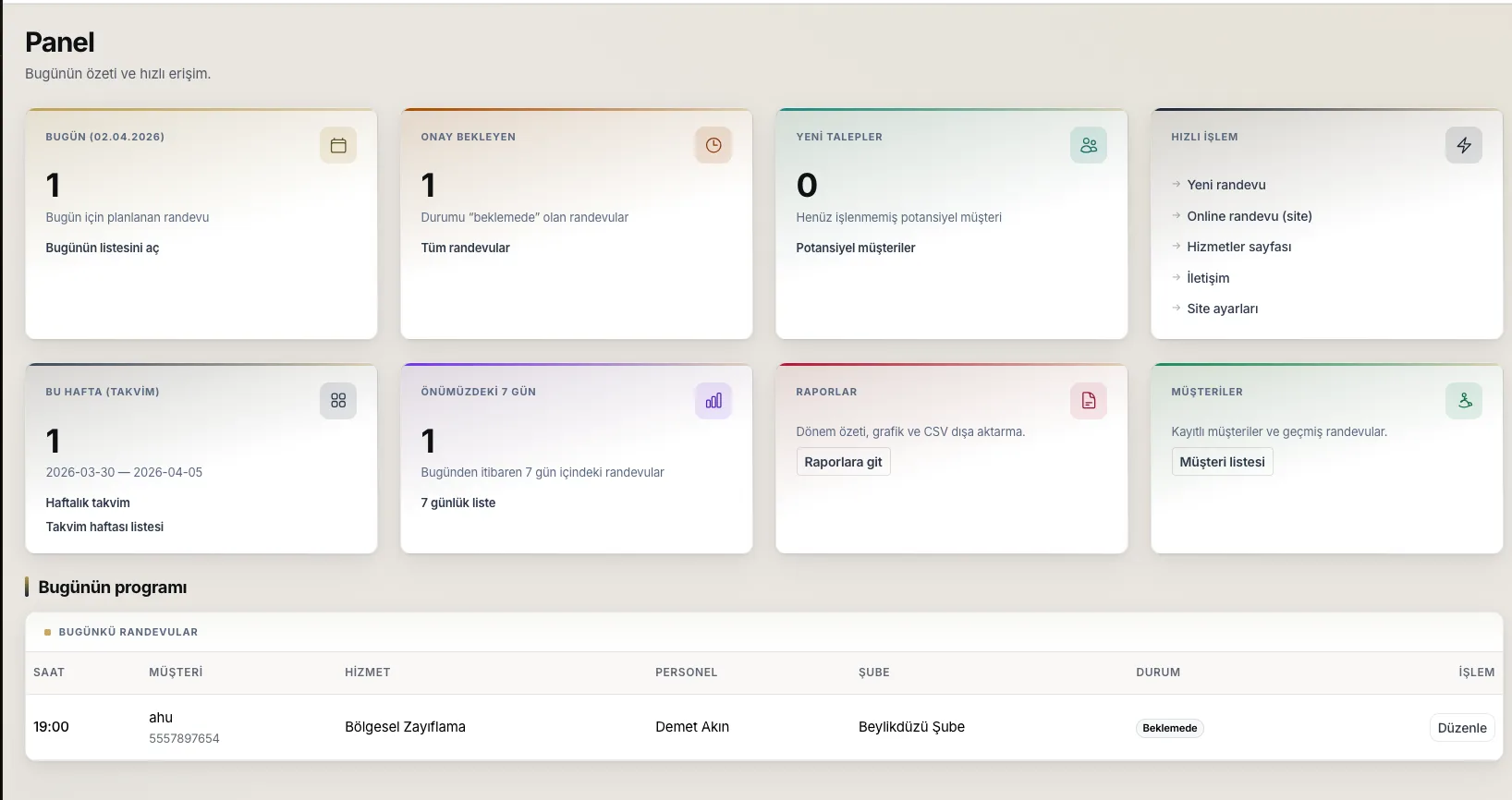Click the people icon on Yeni Talepler card
Screen dimensions: 1512x800
1089,145
